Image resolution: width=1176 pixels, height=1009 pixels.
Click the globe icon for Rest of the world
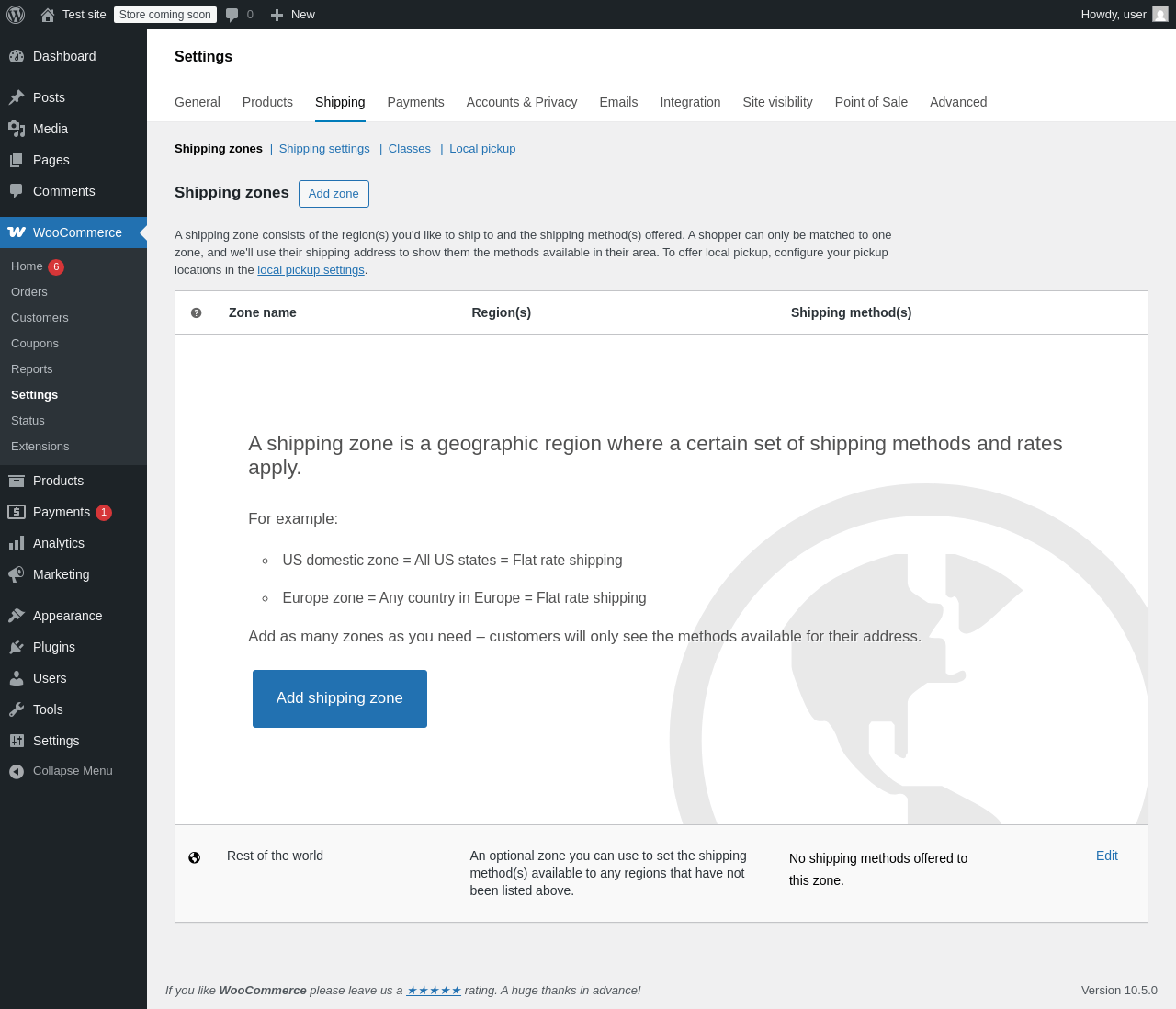194,857
